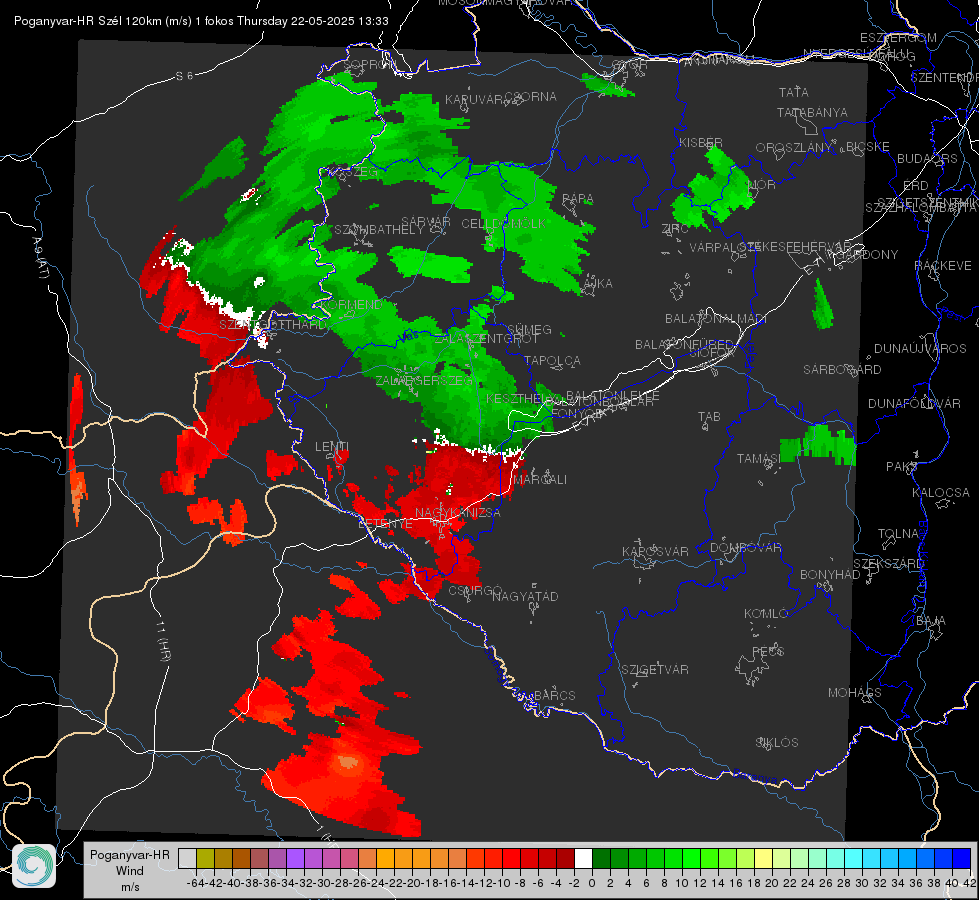Viewport: 979px width, 900px height.
Task: Click the KOMLO city label
Action: click(766, 614)
